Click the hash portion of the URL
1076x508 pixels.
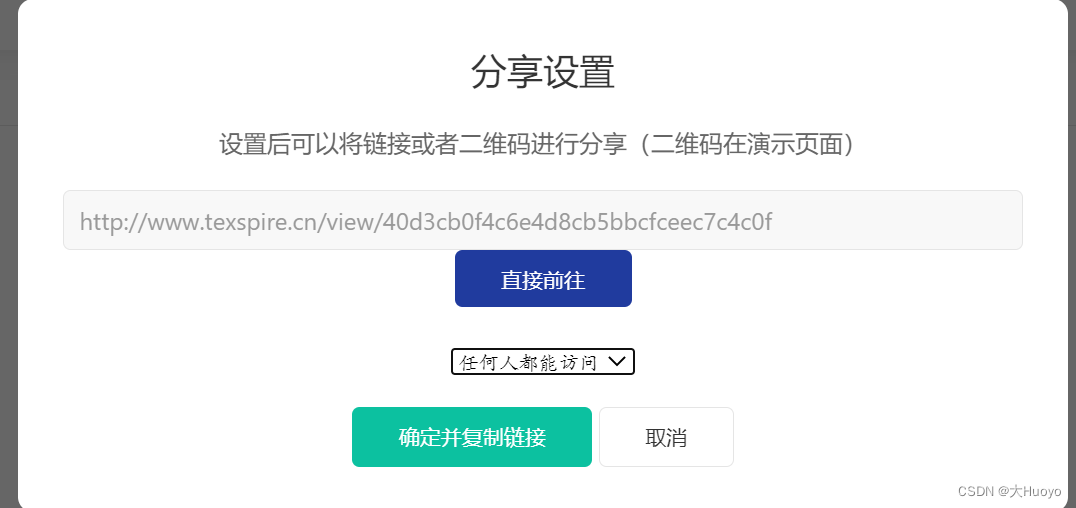tap(578, 222)
